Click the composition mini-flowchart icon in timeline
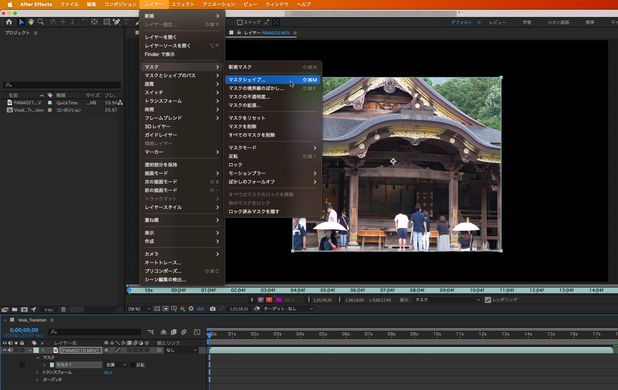Image resolution: width=618 pixels, height=390 pixels. (151, 332)
